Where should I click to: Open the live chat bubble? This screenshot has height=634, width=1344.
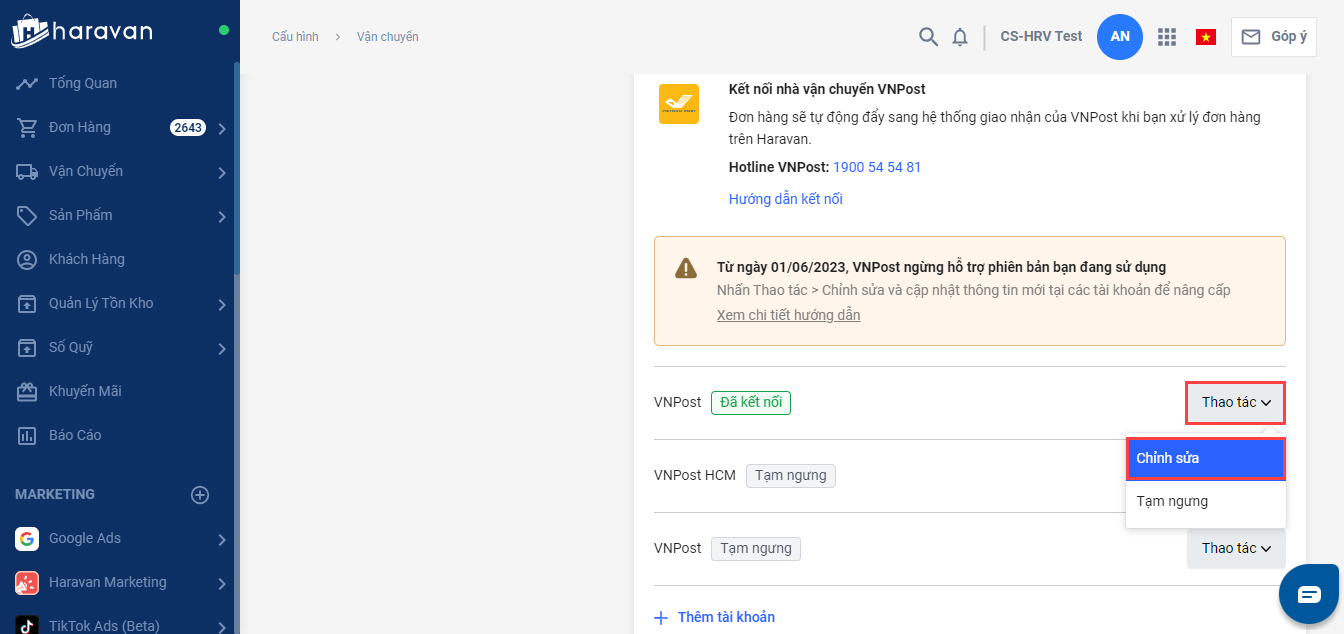(x=1309, y=594)
